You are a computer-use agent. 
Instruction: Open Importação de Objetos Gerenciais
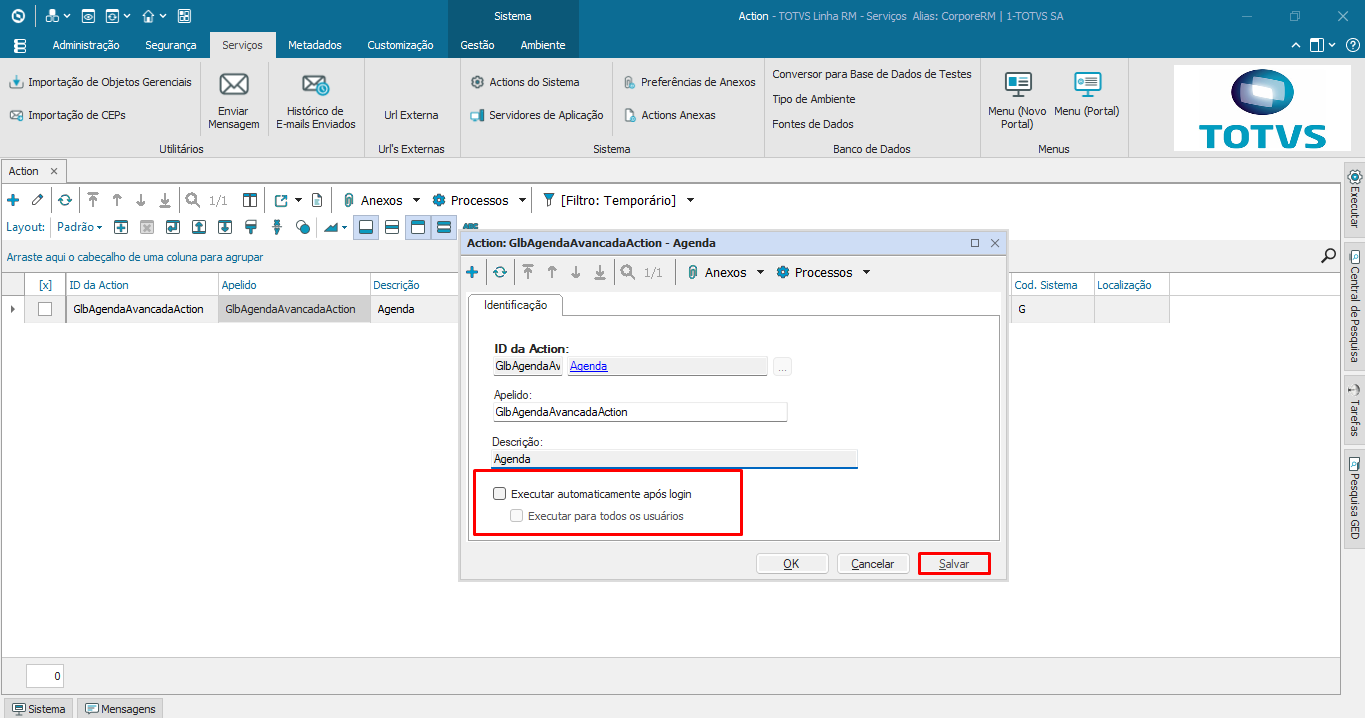click(x=100, y=82)
